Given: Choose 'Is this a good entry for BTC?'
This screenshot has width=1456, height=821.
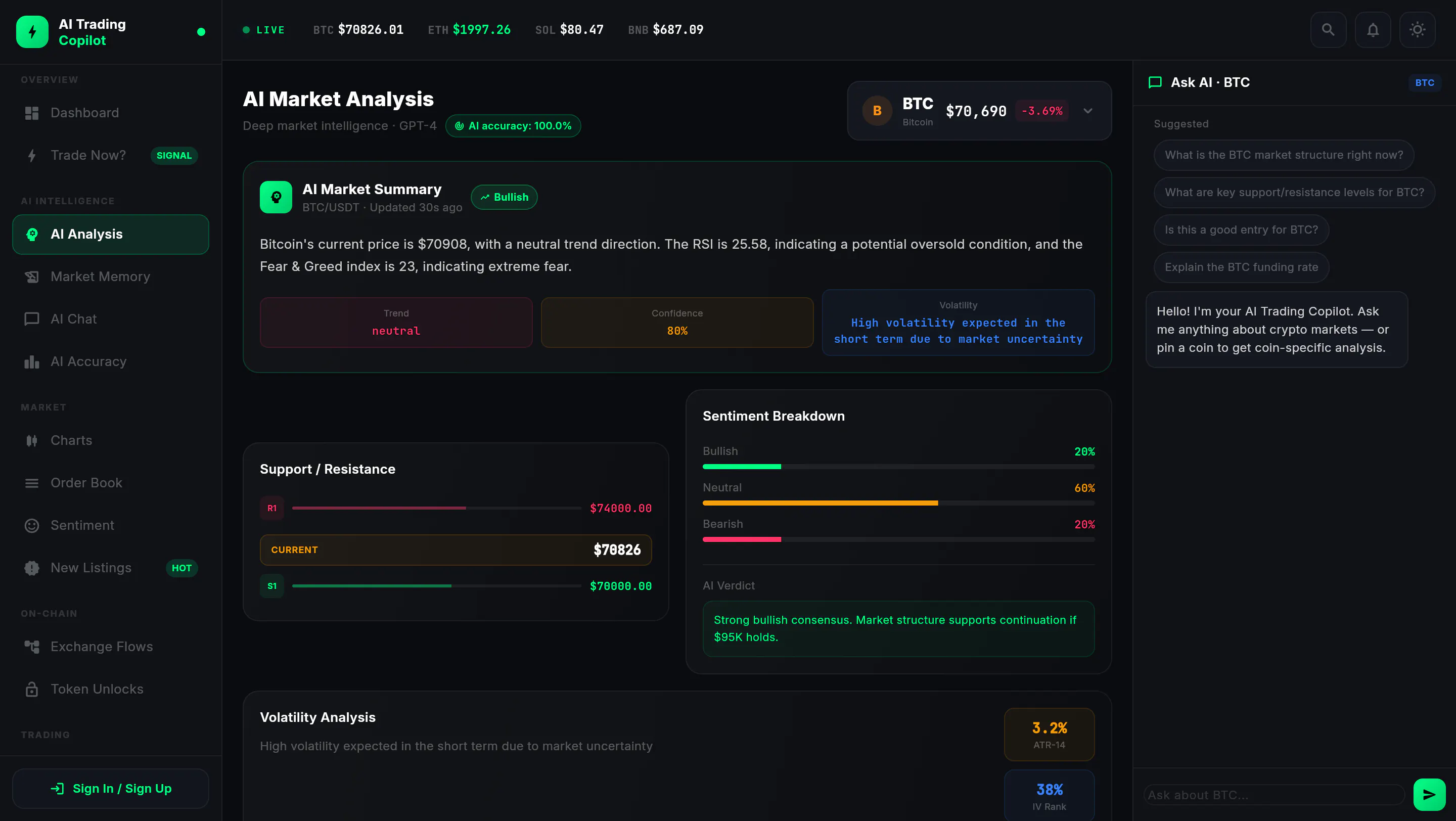Looking at the screenshot, I should [x=1241, y=230].
